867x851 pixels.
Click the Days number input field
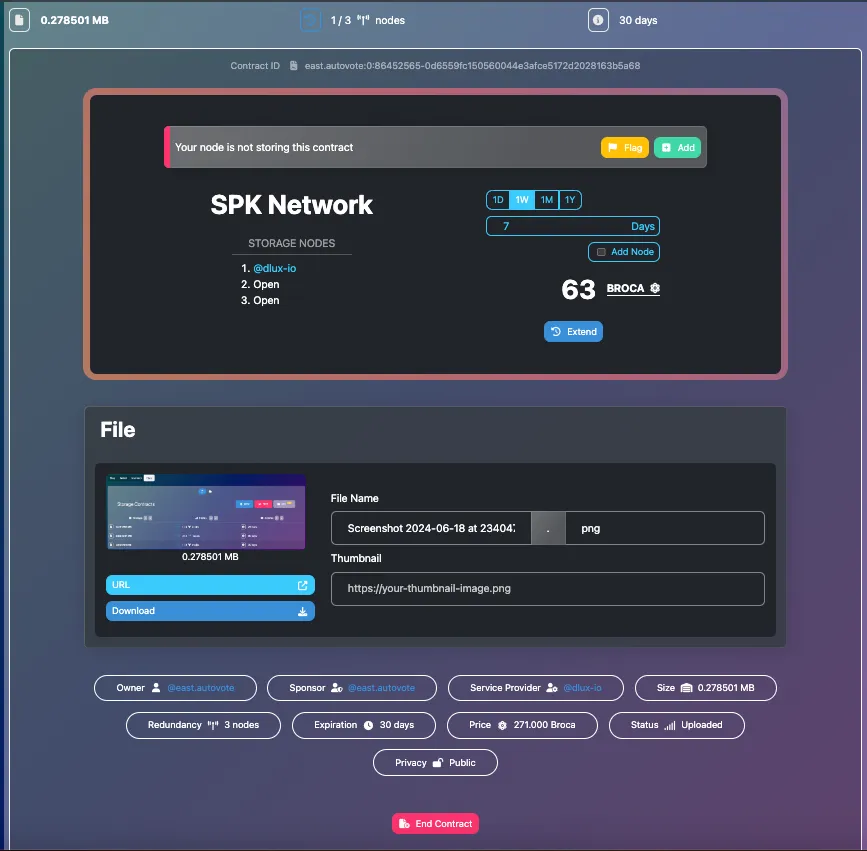(x=573, y=226)
